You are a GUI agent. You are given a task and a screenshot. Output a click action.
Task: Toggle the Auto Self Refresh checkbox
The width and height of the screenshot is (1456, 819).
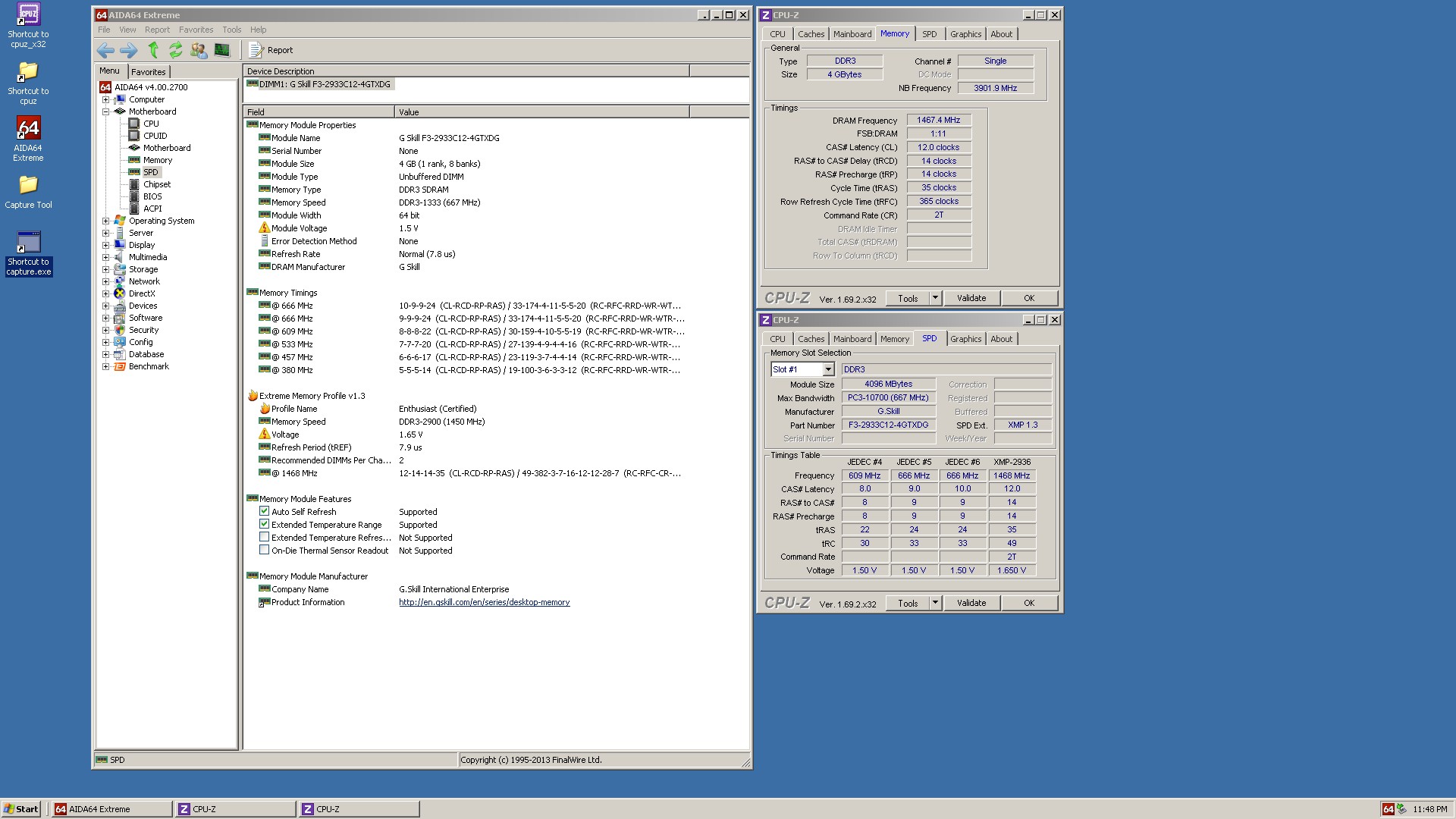point(264,511)
